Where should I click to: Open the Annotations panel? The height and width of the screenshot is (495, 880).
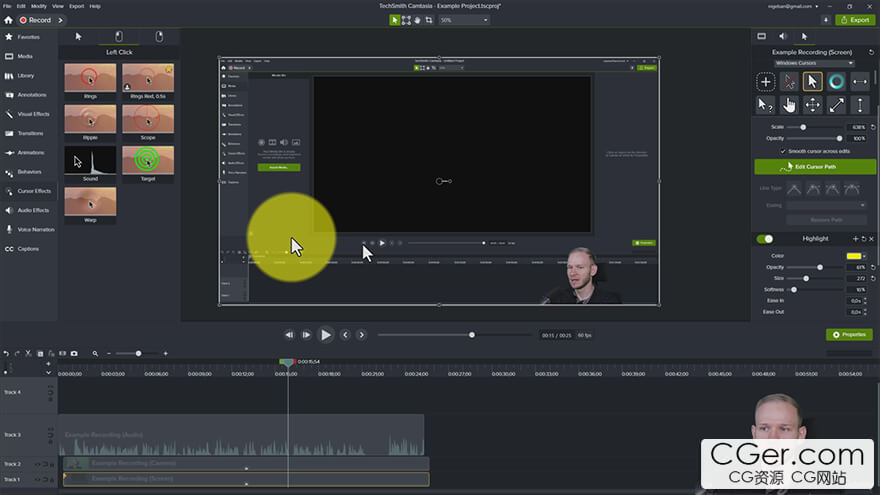pos(26,95)
